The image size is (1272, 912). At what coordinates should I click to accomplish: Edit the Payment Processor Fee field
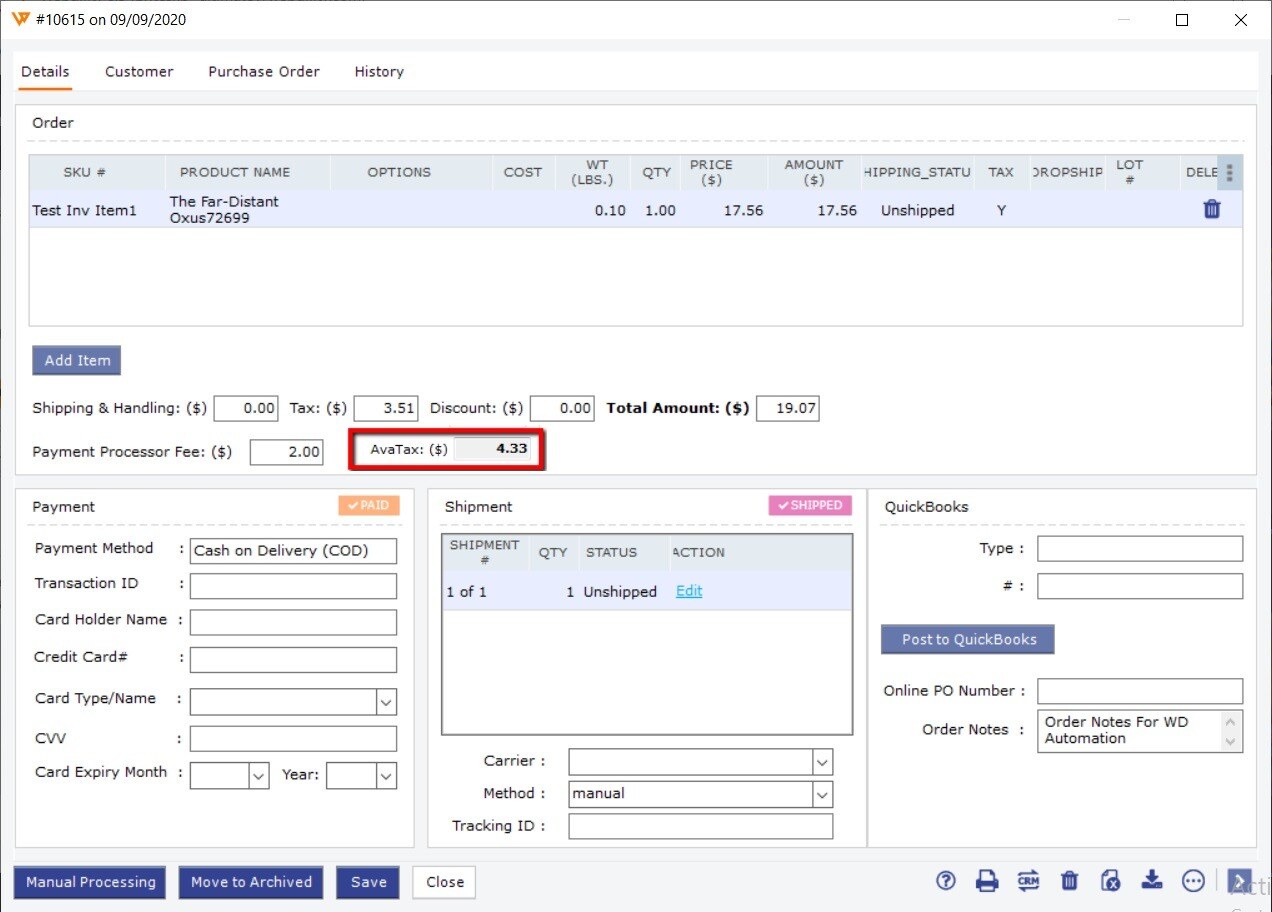[x=287, y=452]
